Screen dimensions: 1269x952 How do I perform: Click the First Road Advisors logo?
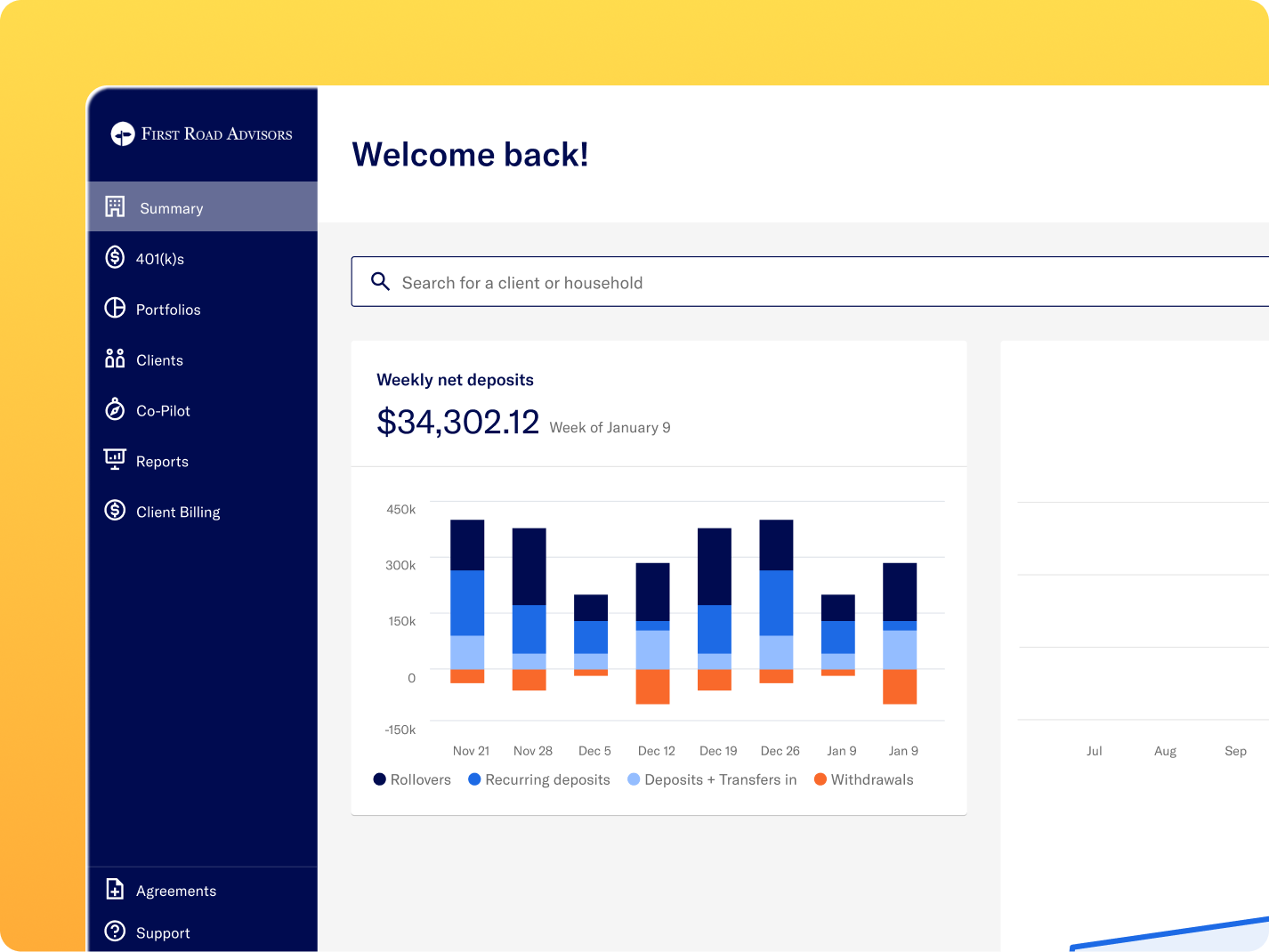[x=202, y=133]
